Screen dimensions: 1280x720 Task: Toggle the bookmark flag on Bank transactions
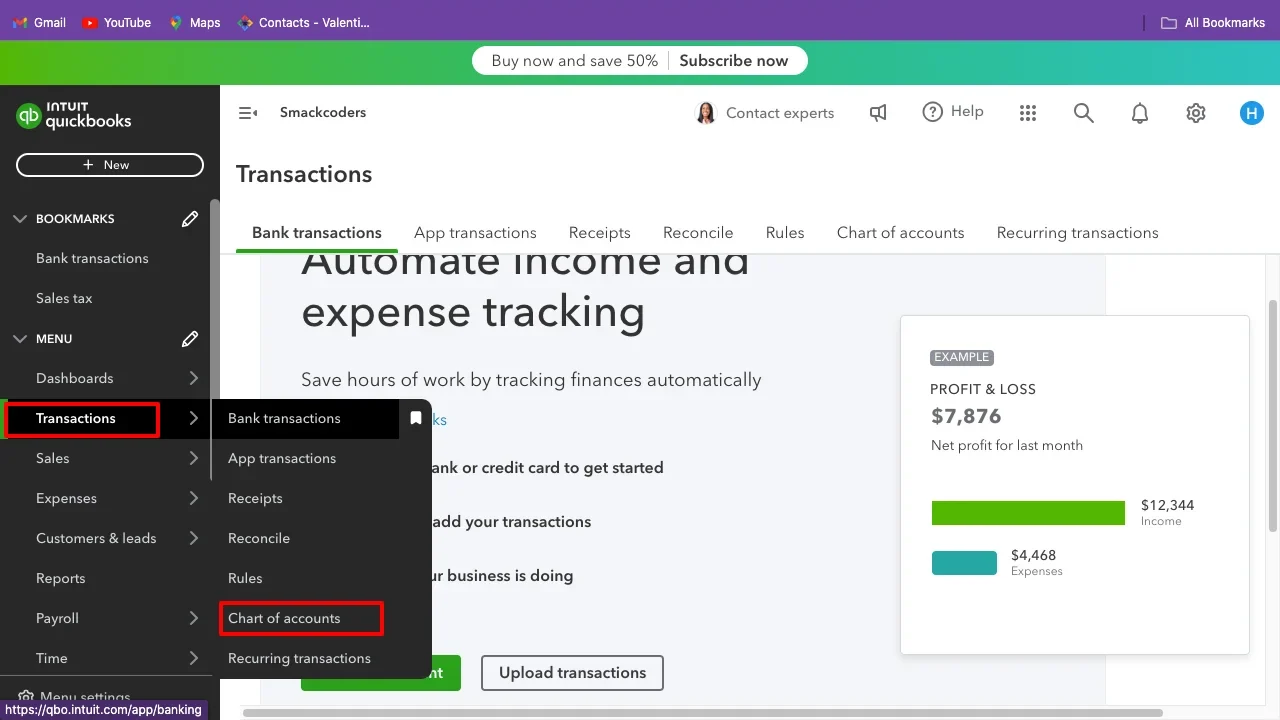click(415, 418)
